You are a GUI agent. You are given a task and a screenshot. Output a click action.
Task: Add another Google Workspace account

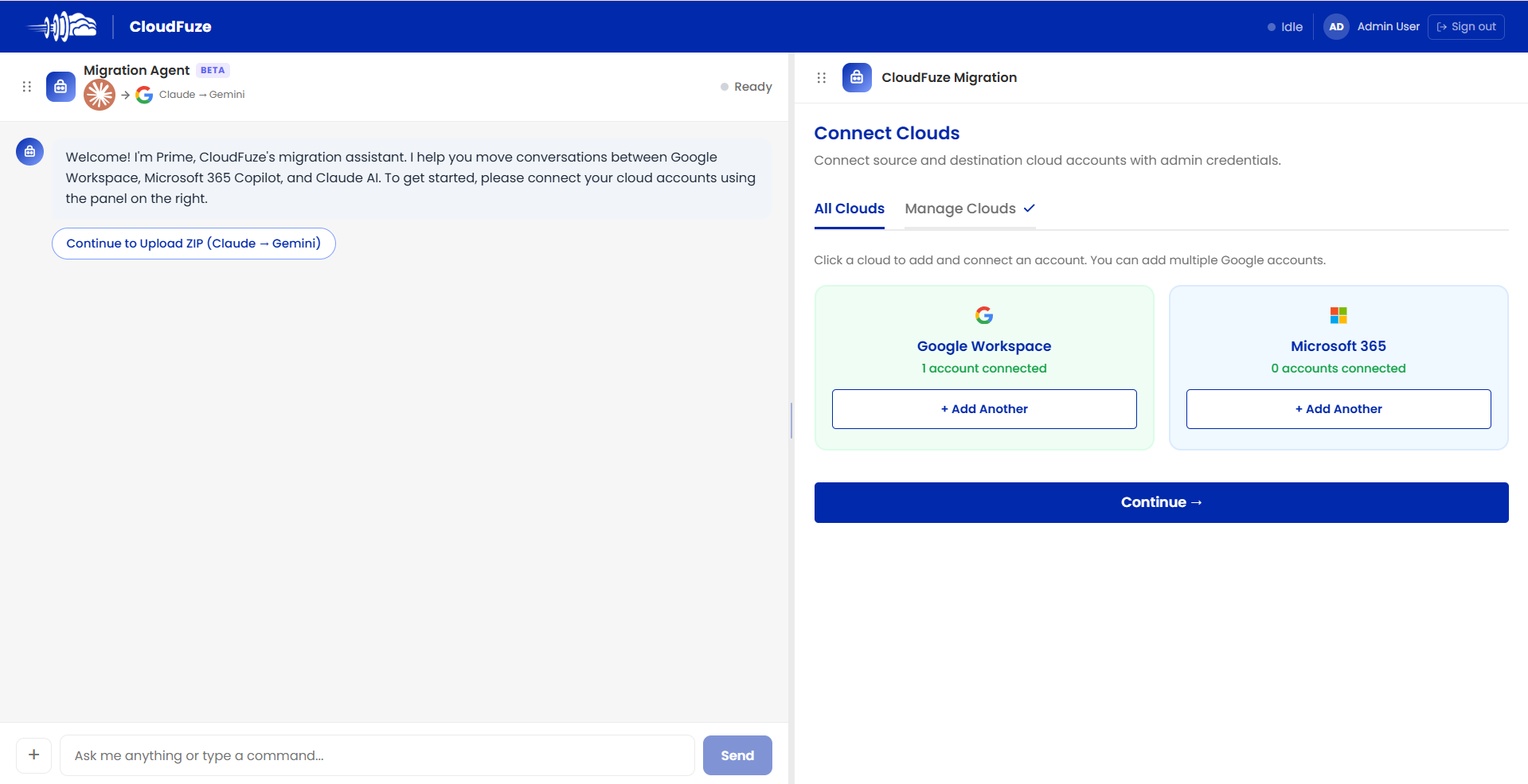click(x=984, y=409)
